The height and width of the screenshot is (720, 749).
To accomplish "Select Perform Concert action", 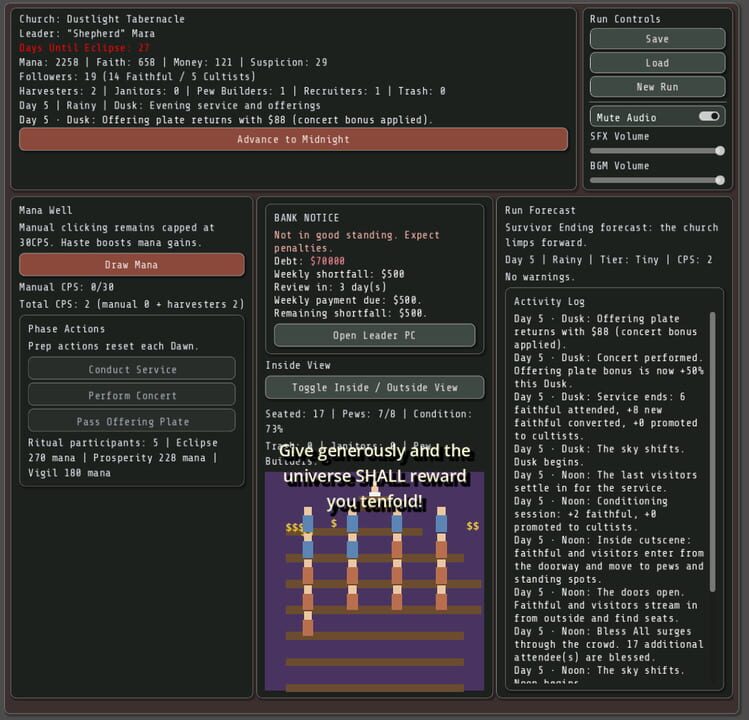I will click(132, 395).
